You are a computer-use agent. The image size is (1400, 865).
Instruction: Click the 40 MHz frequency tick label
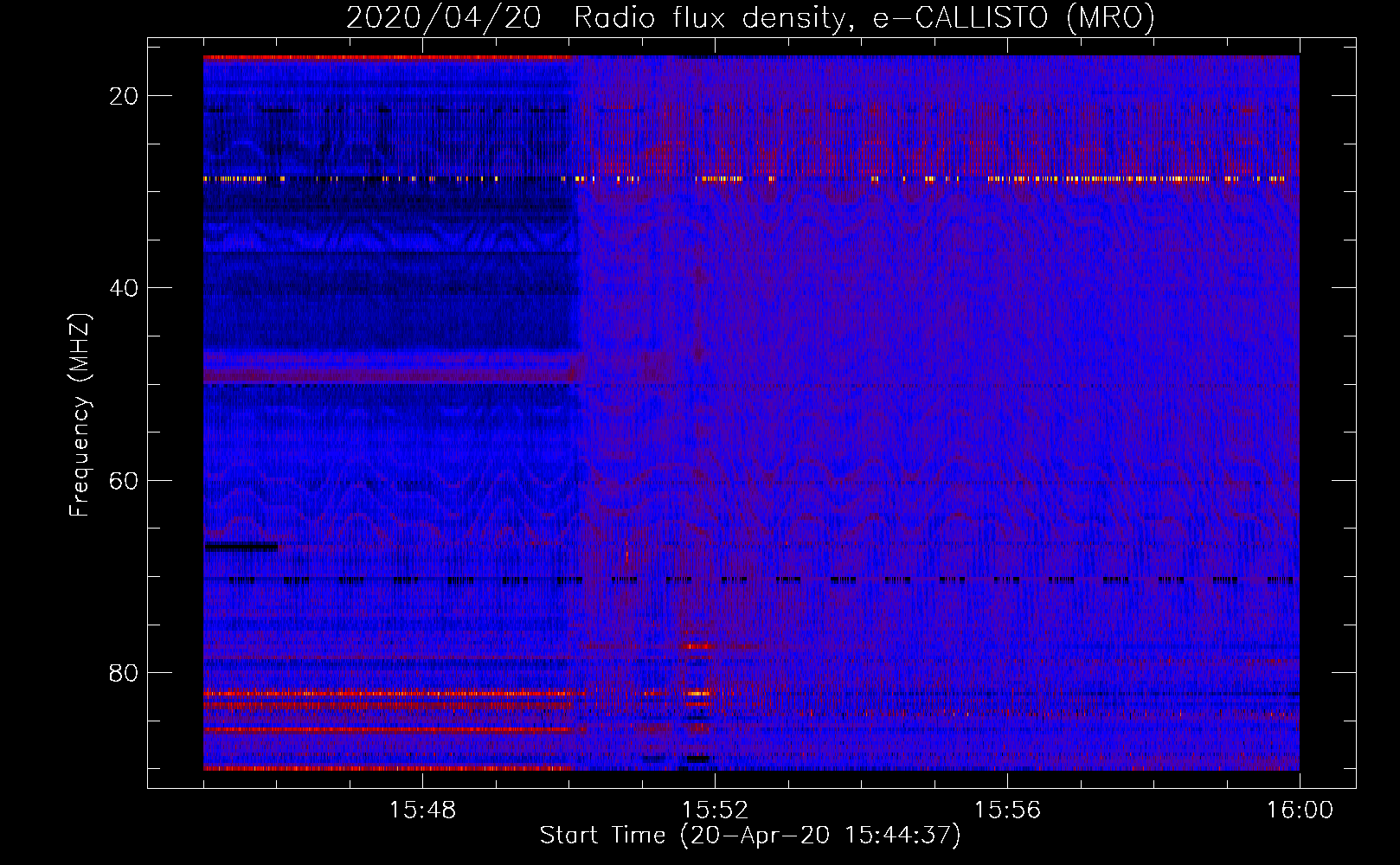124,288
